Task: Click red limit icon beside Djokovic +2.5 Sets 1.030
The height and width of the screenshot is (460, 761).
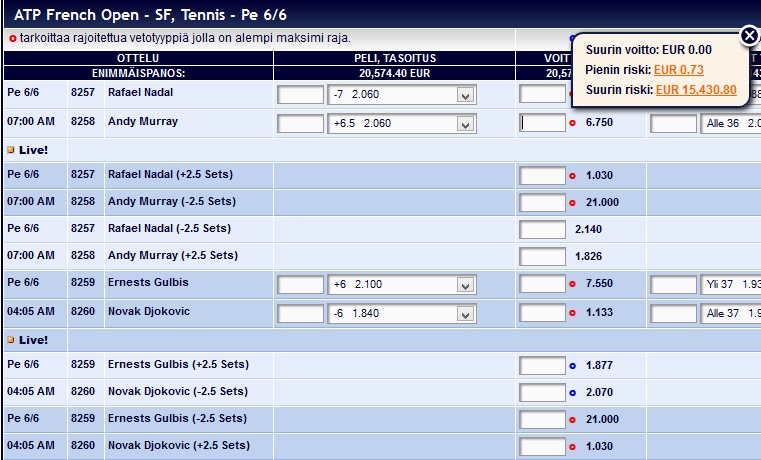Action: click(572, 447)
